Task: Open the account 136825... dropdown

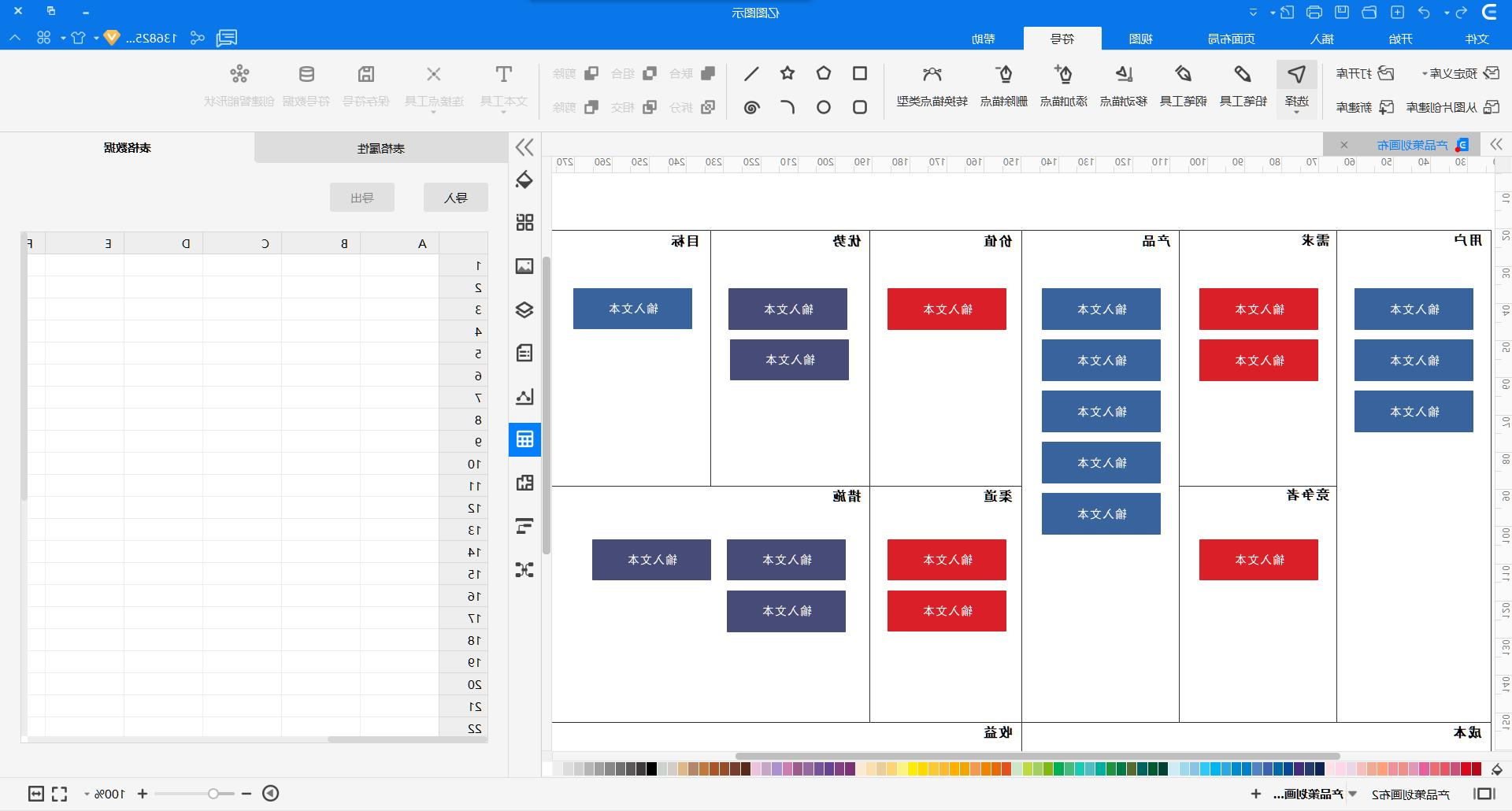Action: pyautogui.click(x=97, y=38)
